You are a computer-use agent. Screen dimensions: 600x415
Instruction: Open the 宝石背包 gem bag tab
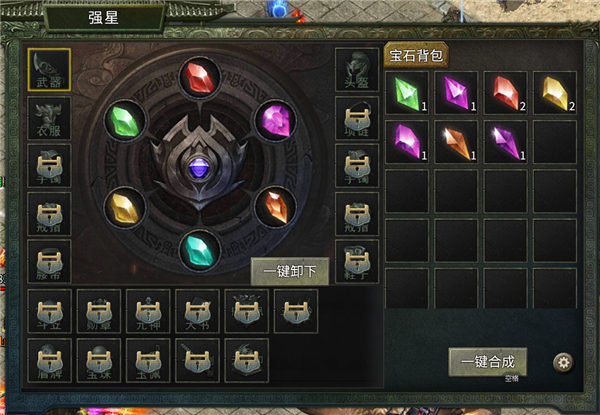tap(416, 55)
